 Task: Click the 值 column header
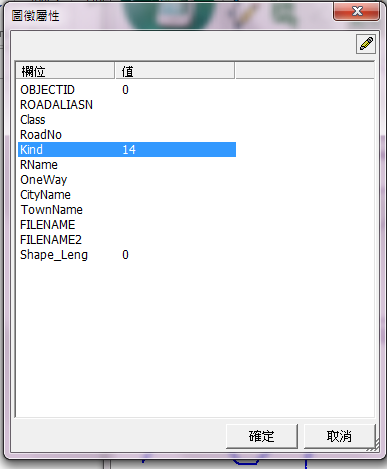(x=175, y=71)
